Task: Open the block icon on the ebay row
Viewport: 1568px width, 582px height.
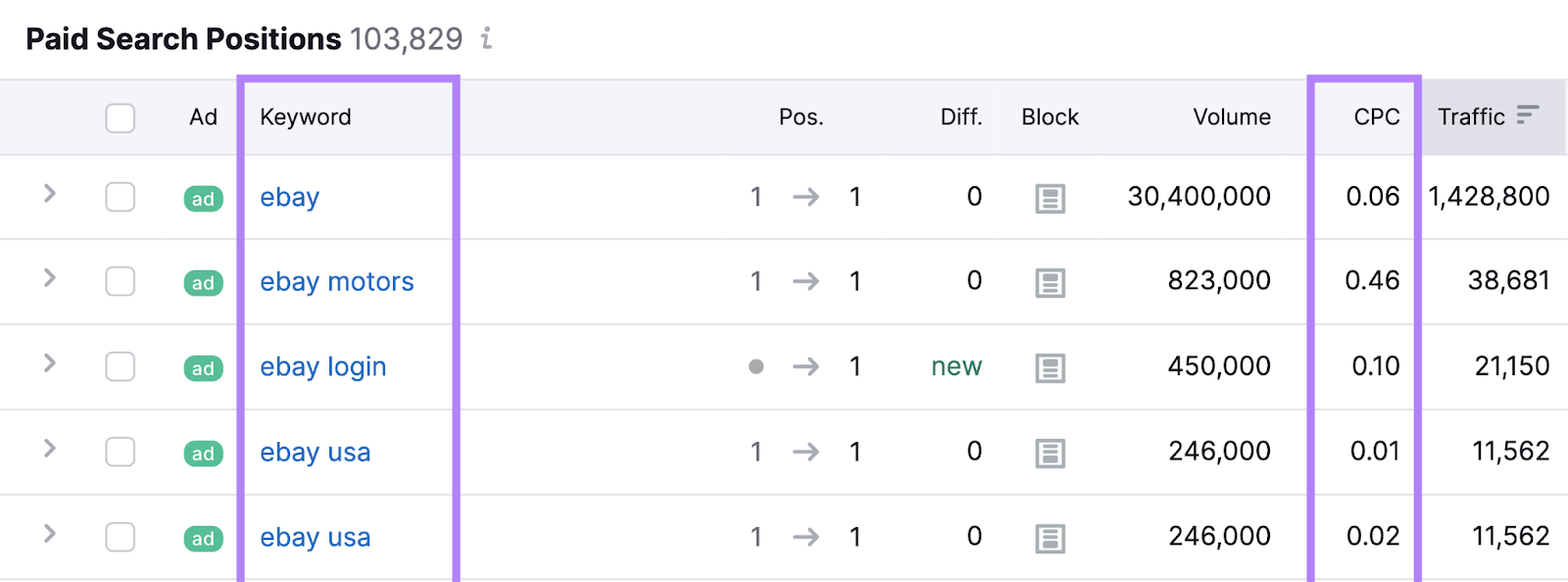Action: 1050,197
